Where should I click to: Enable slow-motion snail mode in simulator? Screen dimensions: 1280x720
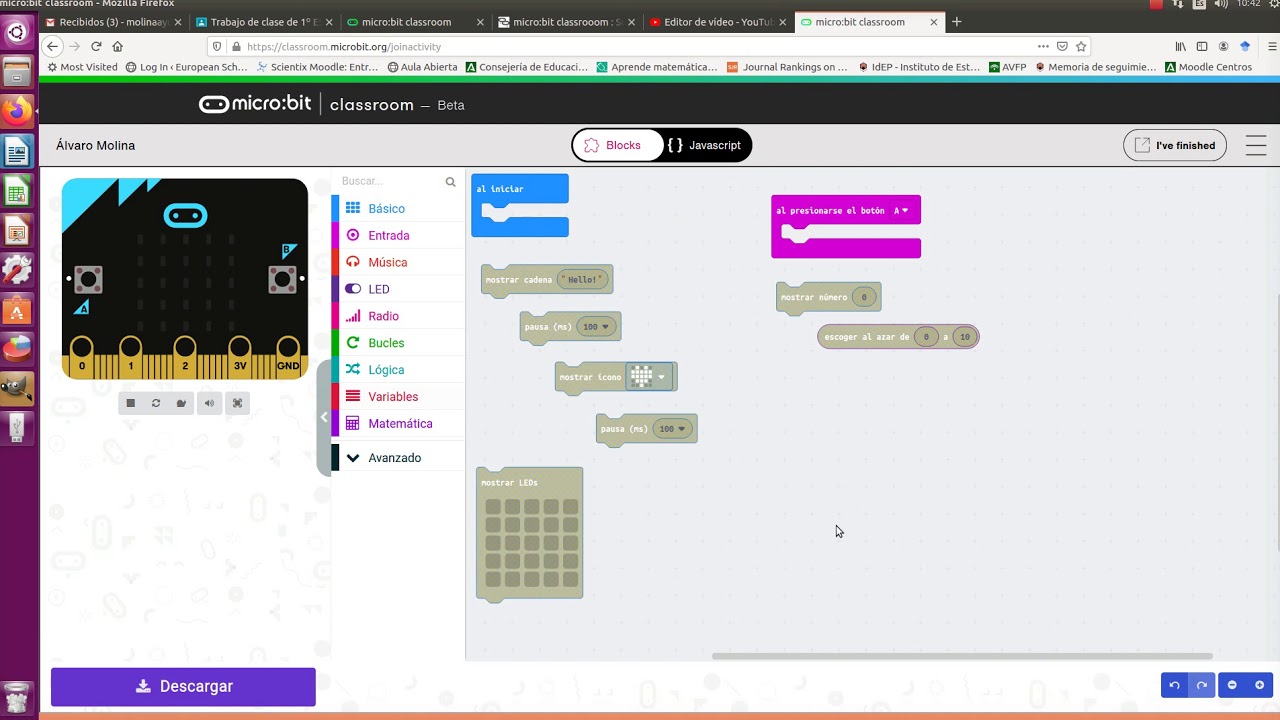[x=181, y=403]
